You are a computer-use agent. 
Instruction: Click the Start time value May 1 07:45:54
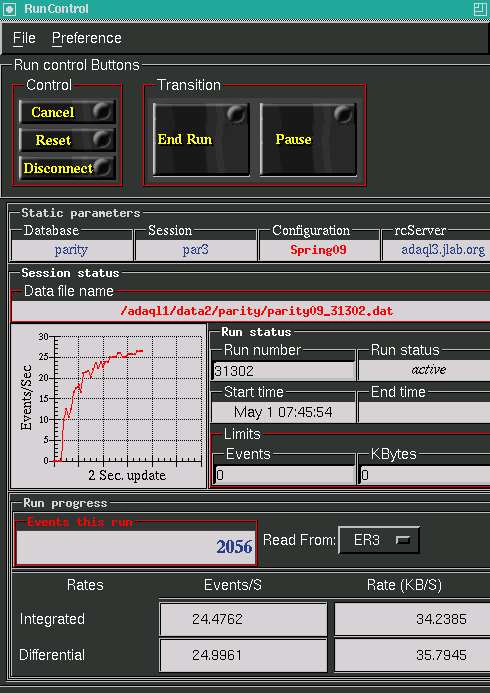[284, 412]
